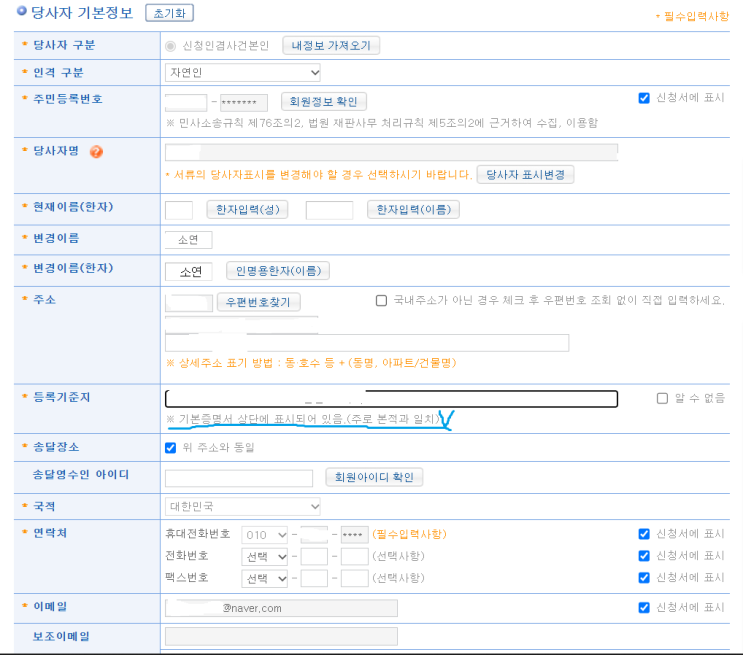
Task: Click 인명용한자(이름) button
Action: 278,271
